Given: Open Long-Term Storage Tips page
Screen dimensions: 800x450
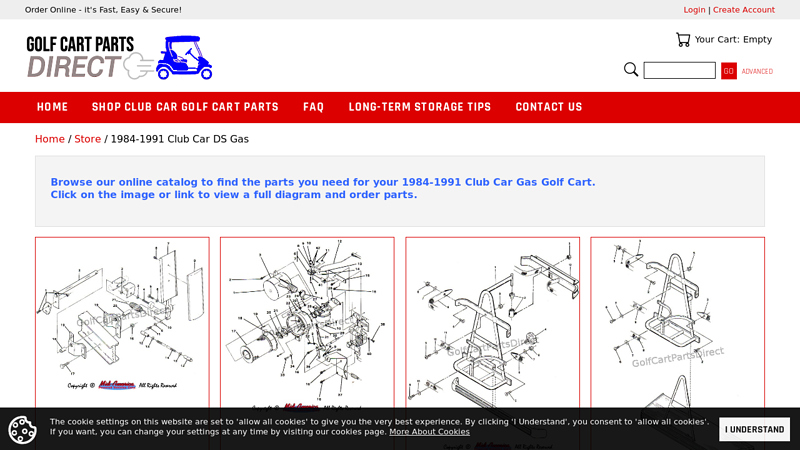Looking at the screenshot, I should tap(420, 107).
